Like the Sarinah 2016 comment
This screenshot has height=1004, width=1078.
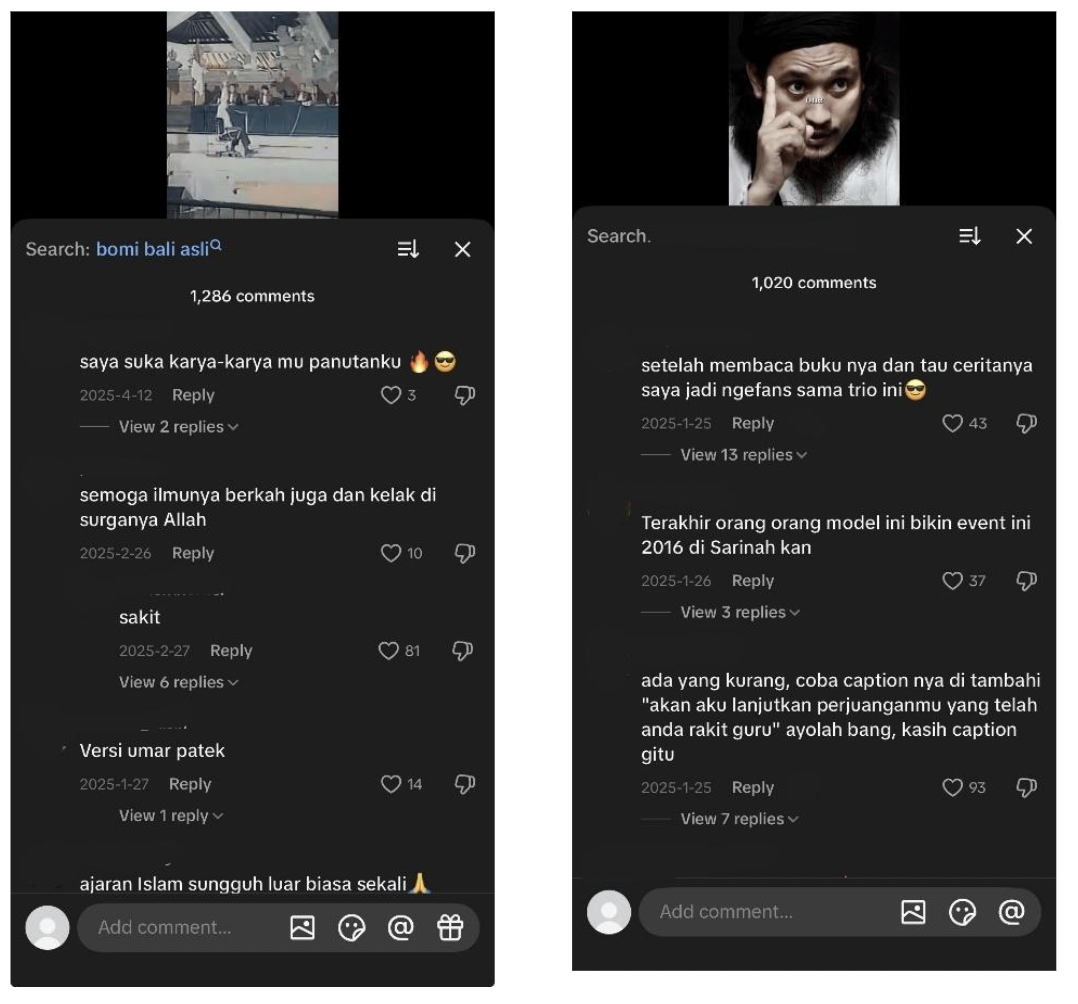953,581
